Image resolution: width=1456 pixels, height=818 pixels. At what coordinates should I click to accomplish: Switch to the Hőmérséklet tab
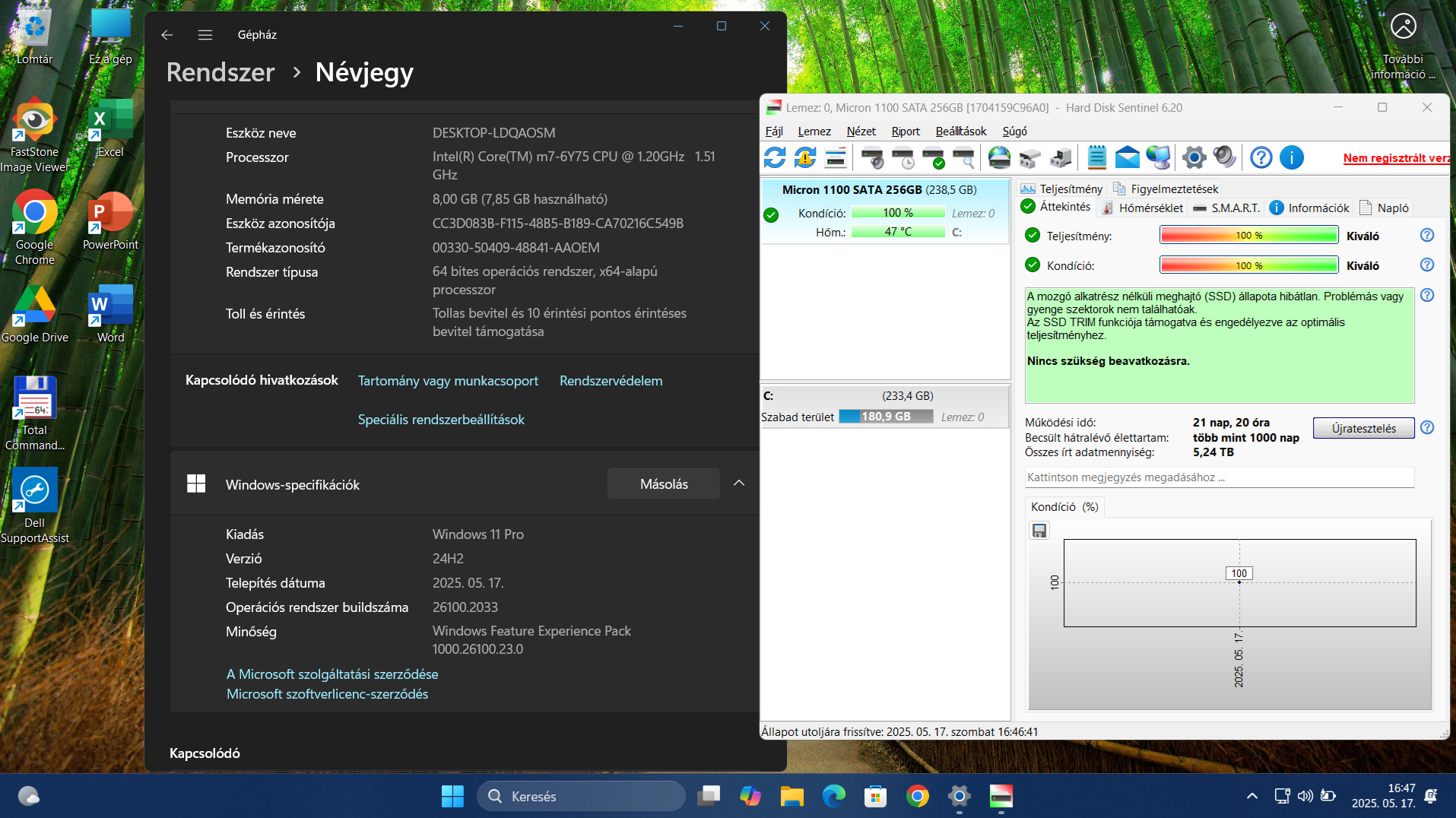(x=1143, y=208)
